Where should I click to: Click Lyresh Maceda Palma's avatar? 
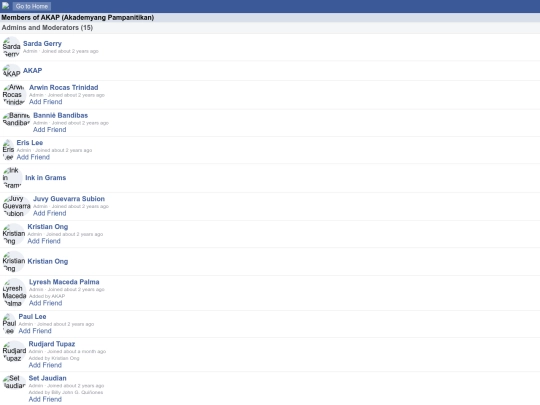[14, 293]
